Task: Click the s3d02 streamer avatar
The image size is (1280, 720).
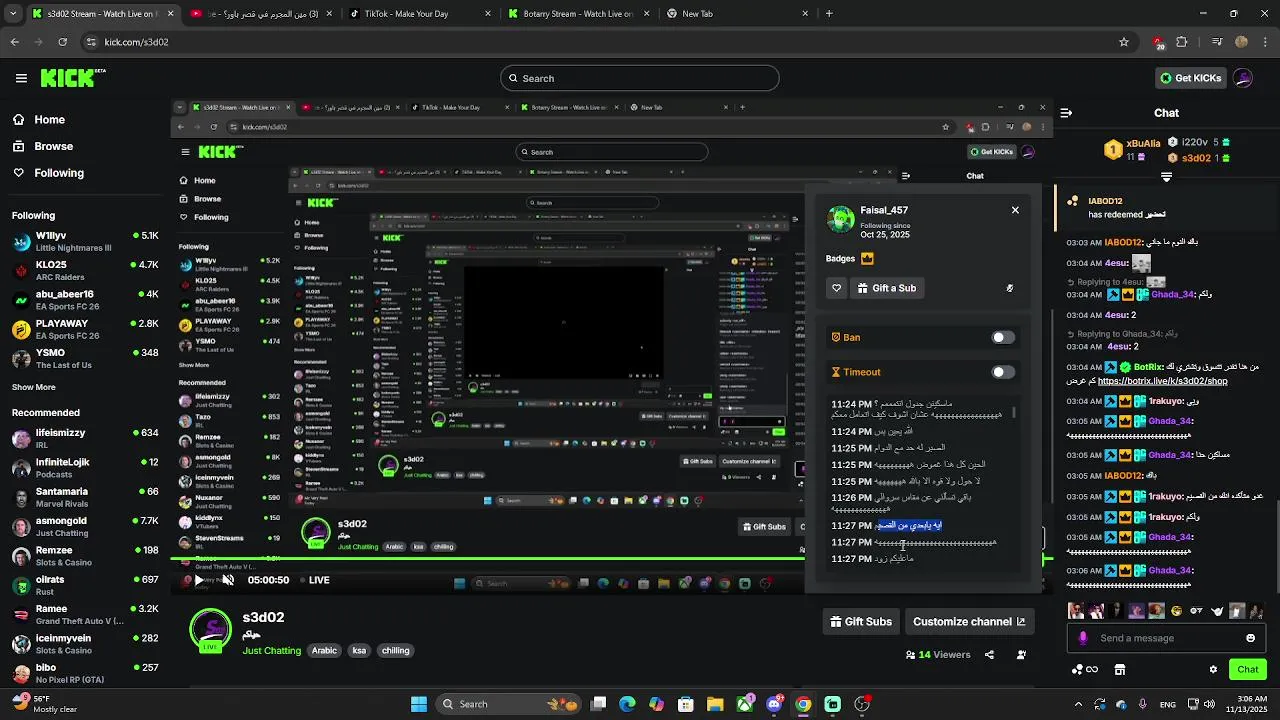Action: point(211,628)
